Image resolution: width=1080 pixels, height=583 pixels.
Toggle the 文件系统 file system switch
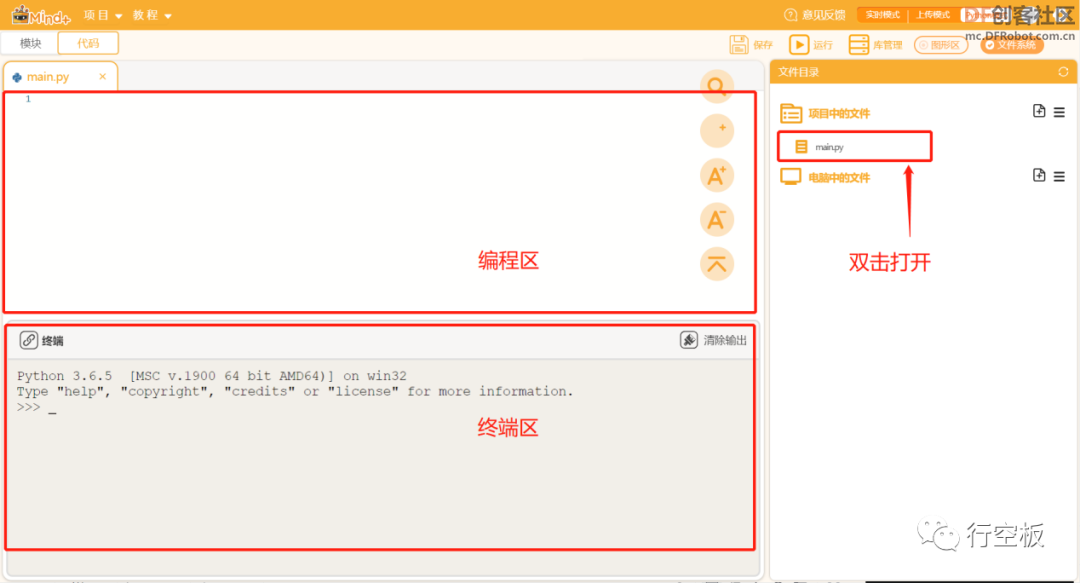(1012, 45)
